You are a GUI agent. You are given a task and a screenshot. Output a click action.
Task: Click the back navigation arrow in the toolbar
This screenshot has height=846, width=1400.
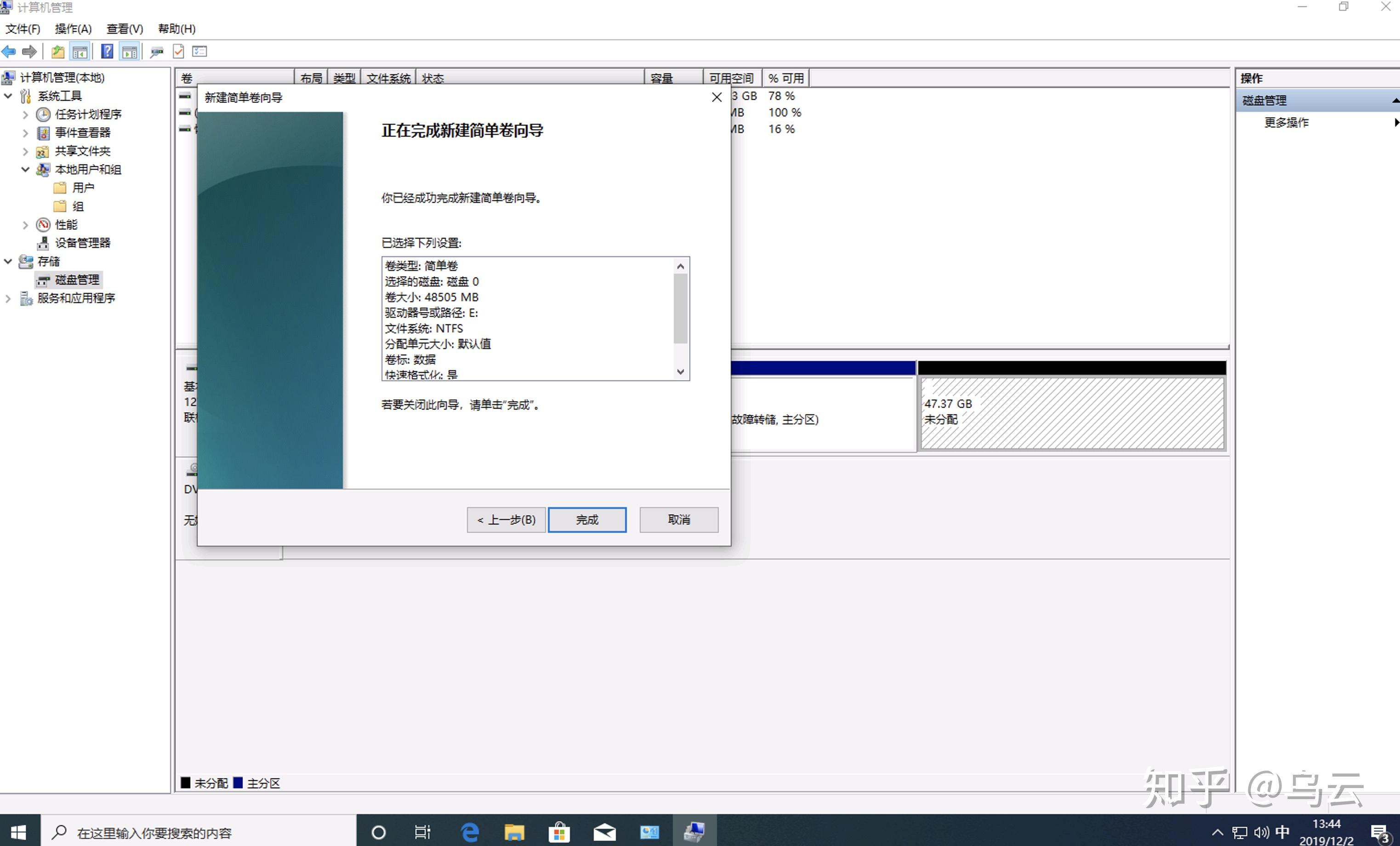click(9, 51)
